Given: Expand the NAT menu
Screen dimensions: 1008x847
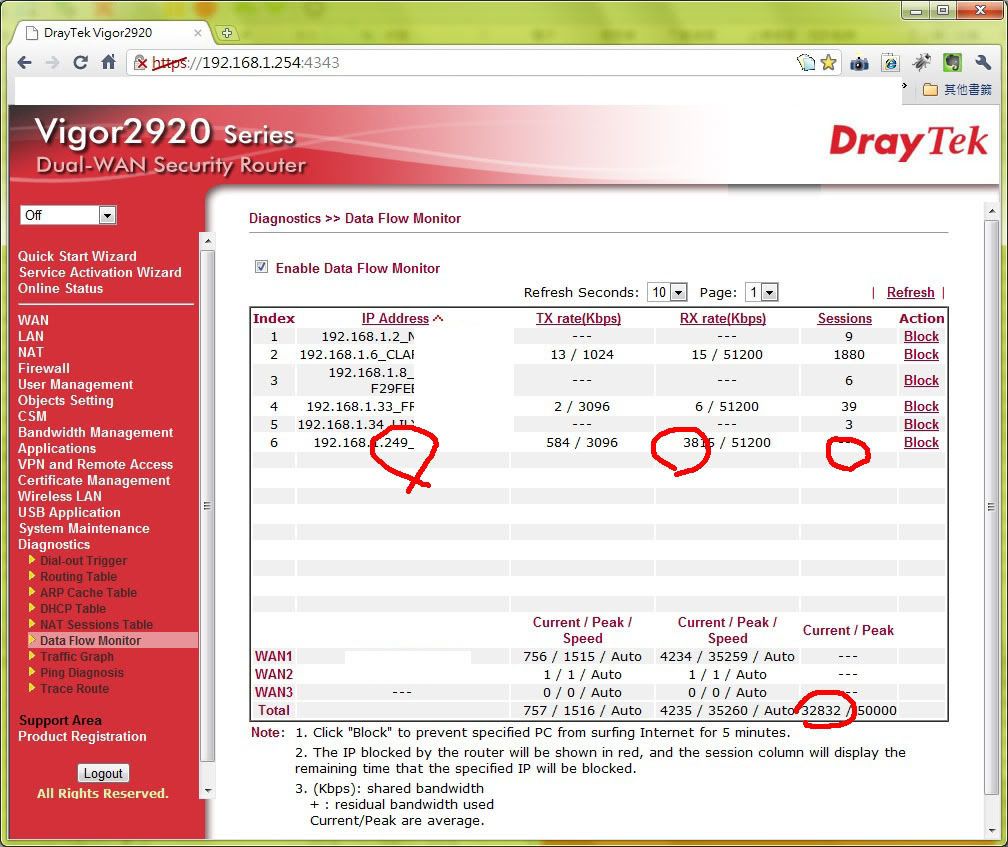Looking at the screenshot, I should pos(31,352).
